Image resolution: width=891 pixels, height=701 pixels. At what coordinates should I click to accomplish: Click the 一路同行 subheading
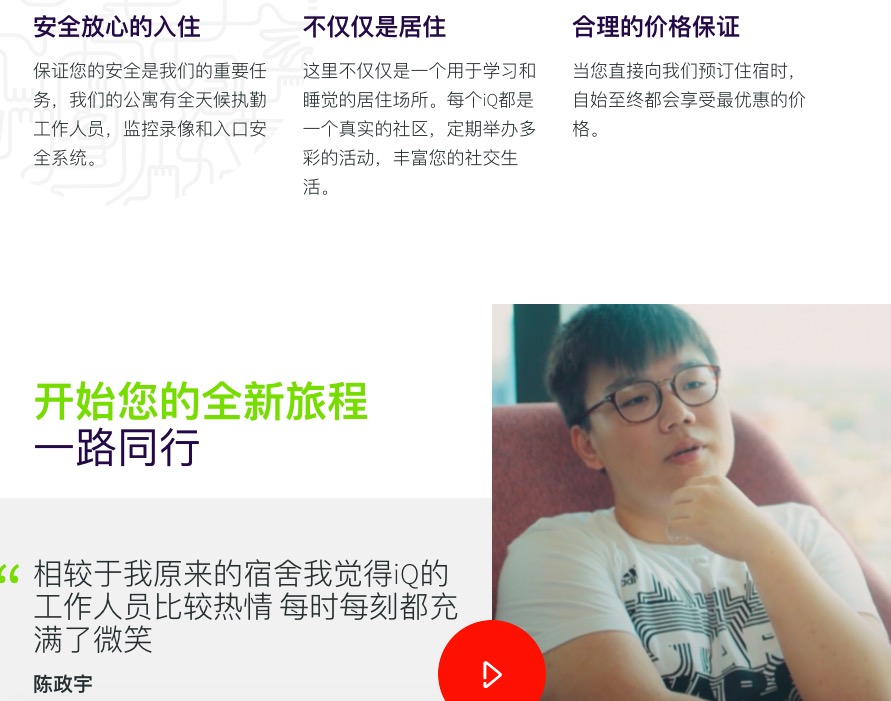pos(117,448)
